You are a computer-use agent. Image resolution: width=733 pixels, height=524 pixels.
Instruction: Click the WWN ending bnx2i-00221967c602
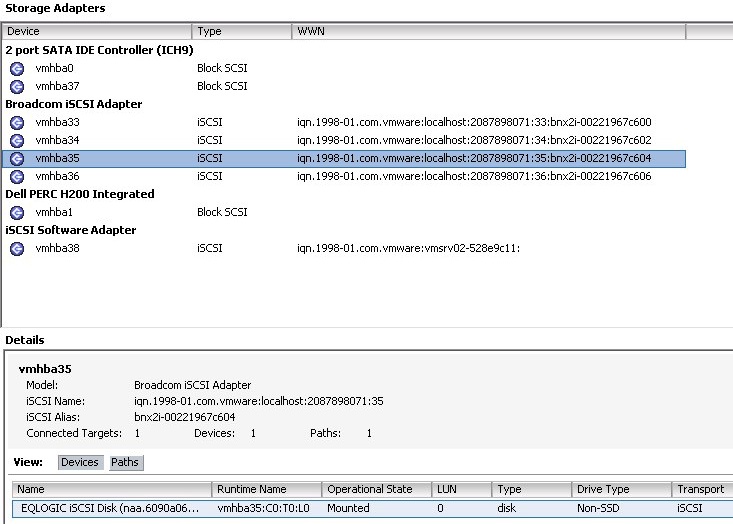pyautogui.click(x=474, y=140)
